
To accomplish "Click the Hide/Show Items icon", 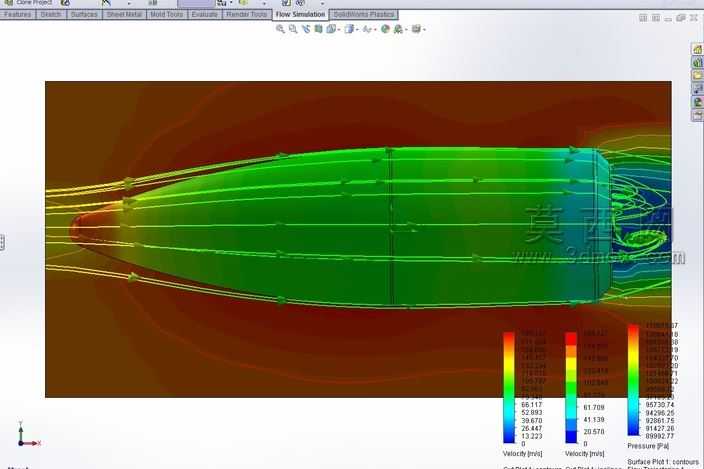I will pyautogui.click(x=367, y=29).
